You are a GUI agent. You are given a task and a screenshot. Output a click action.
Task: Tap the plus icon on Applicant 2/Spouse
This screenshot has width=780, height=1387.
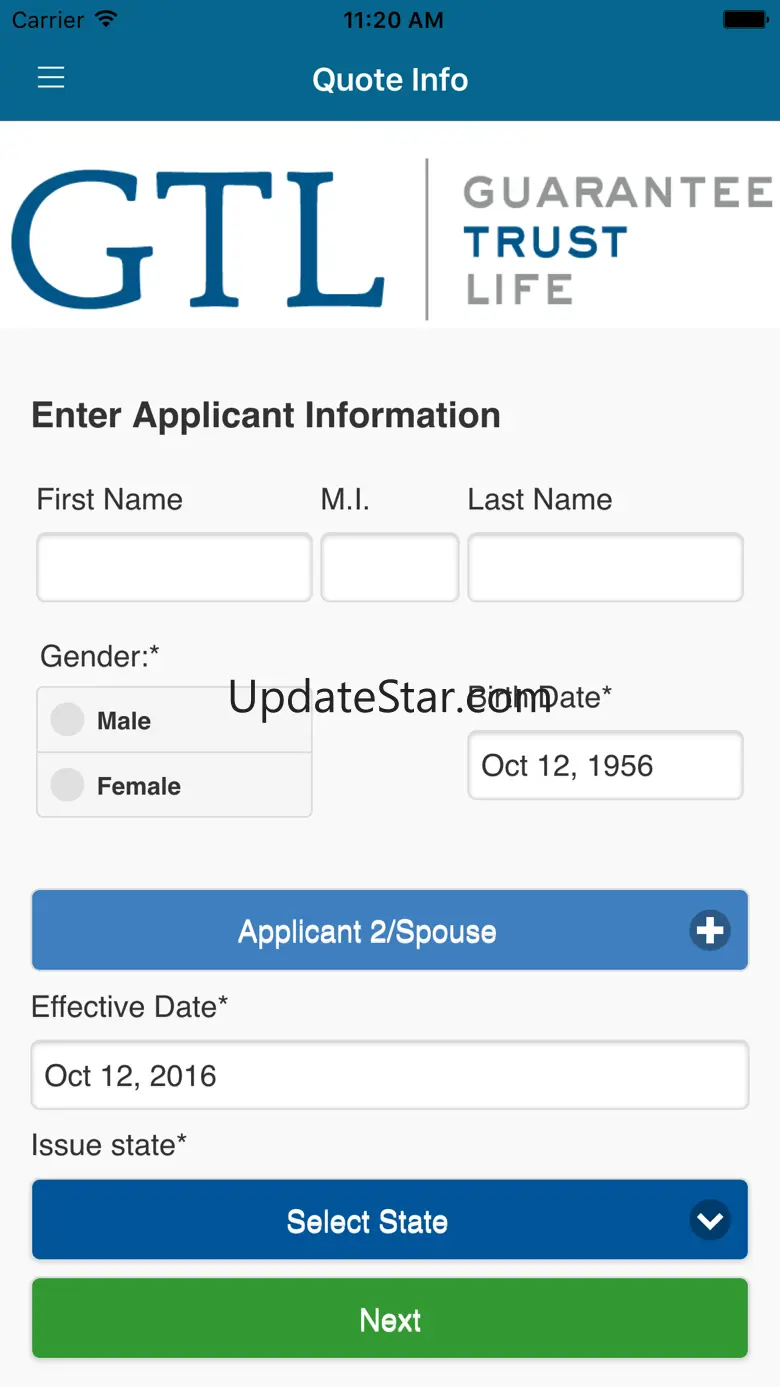(x=709, y=931)
